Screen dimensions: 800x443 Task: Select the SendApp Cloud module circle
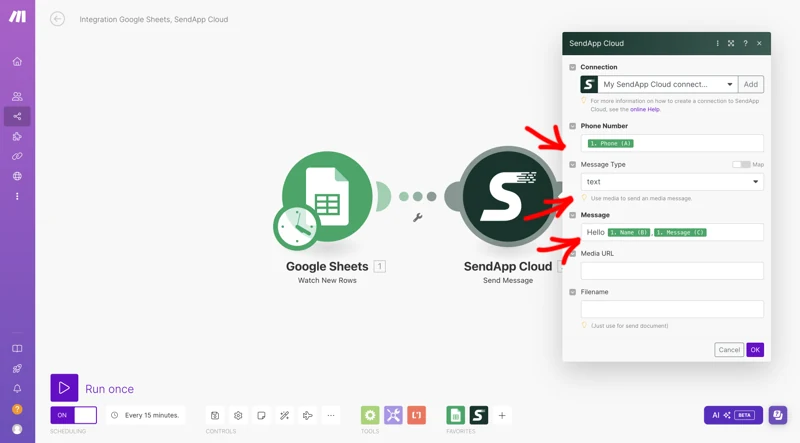point(507,196)
